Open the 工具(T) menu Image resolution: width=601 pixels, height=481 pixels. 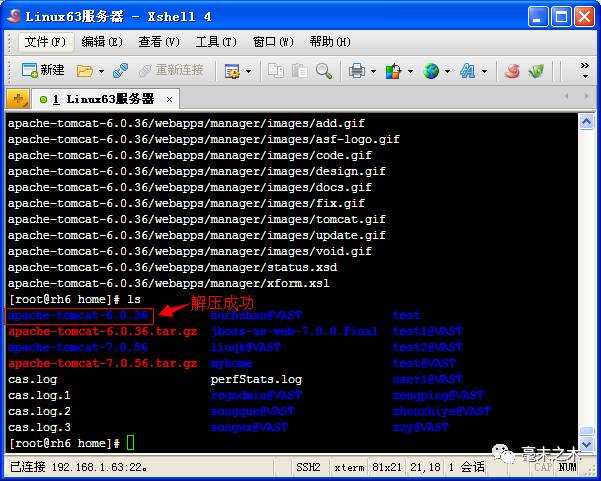coord(216,41)
